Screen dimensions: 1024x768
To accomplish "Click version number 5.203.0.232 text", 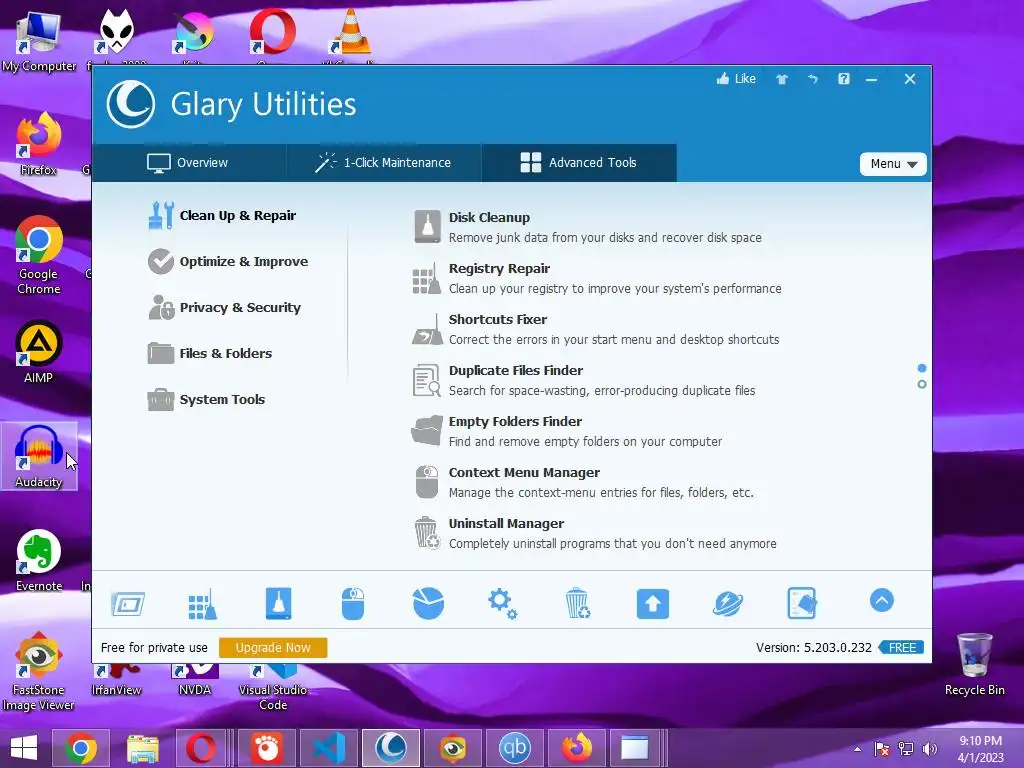I will click(x=837, y=648).
